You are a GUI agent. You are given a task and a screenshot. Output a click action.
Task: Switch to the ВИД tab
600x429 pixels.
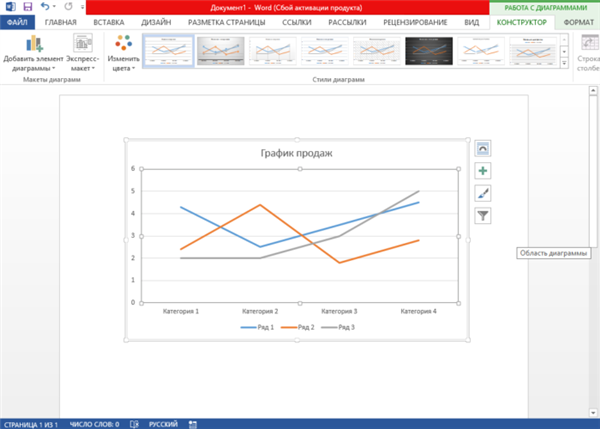tap(471, 22)
